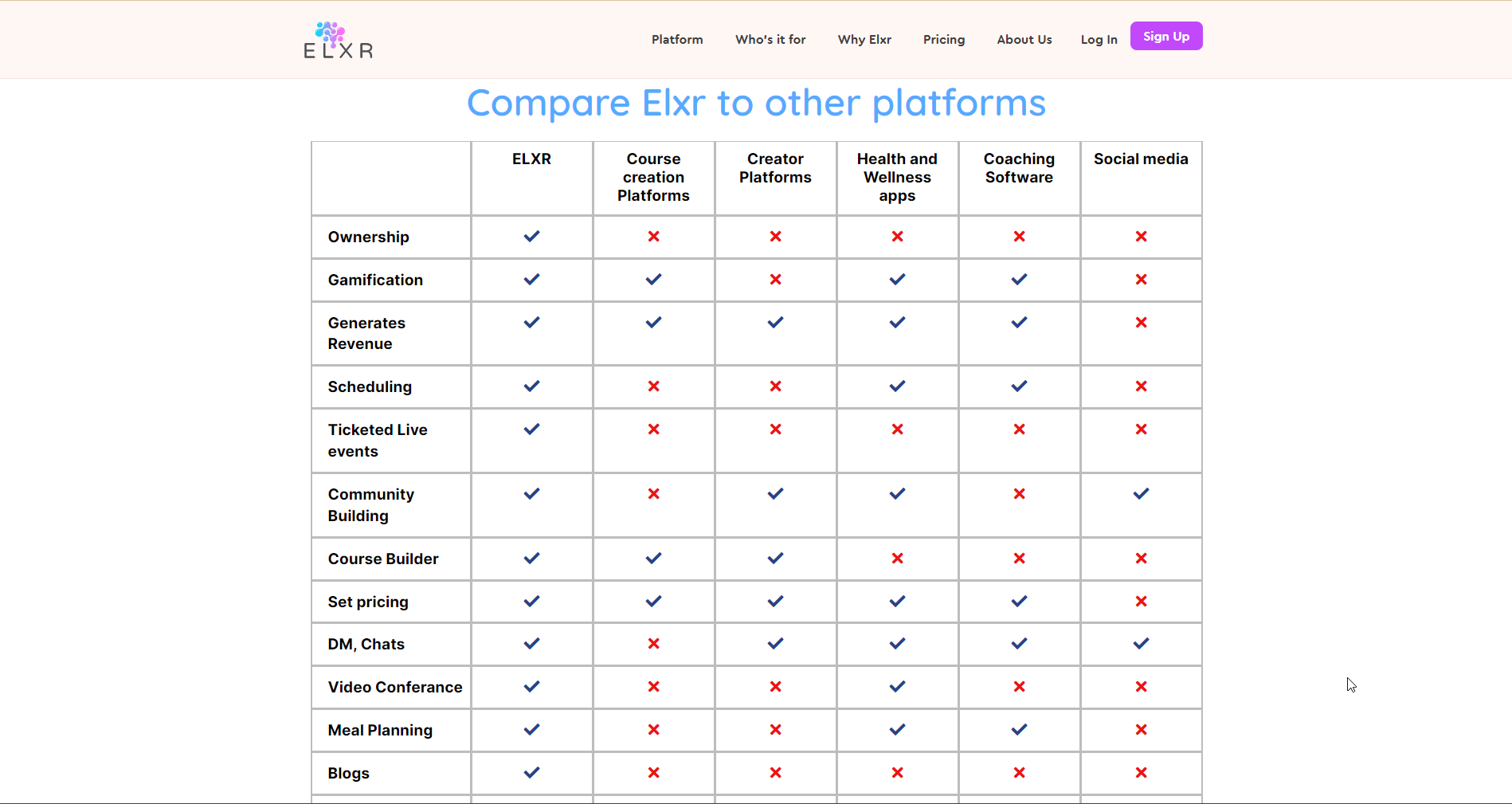Click the Community Building row label
Viewport: 1512px width, 804px height.
coord(370,504)
